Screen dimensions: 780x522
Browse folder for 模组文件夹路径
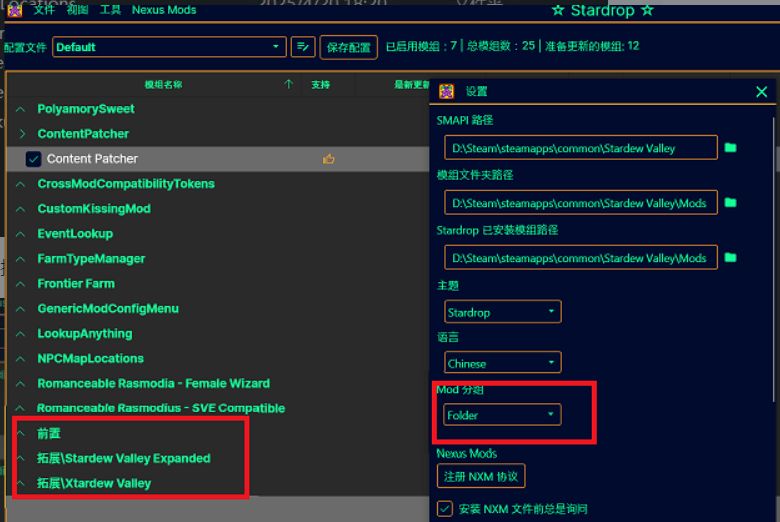click(x=730, y=203)
